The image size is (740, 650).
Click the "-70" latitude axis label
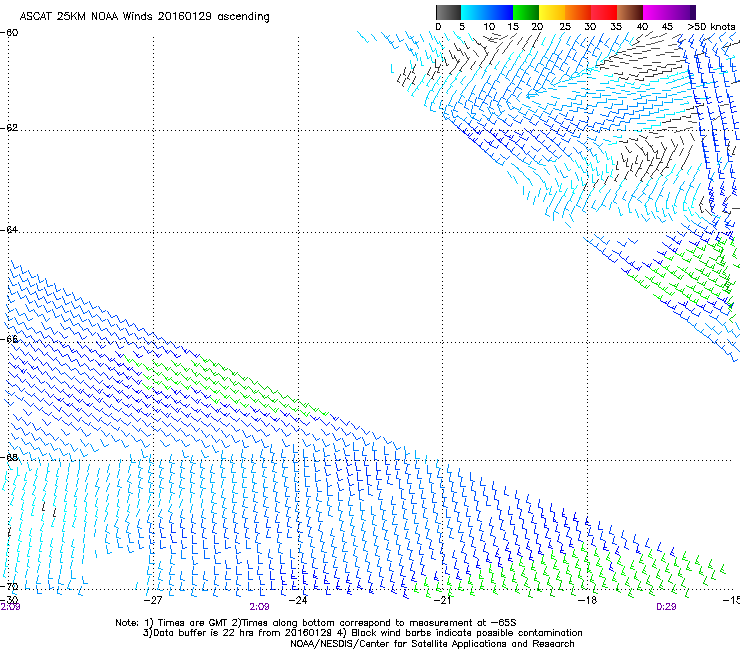10,587
